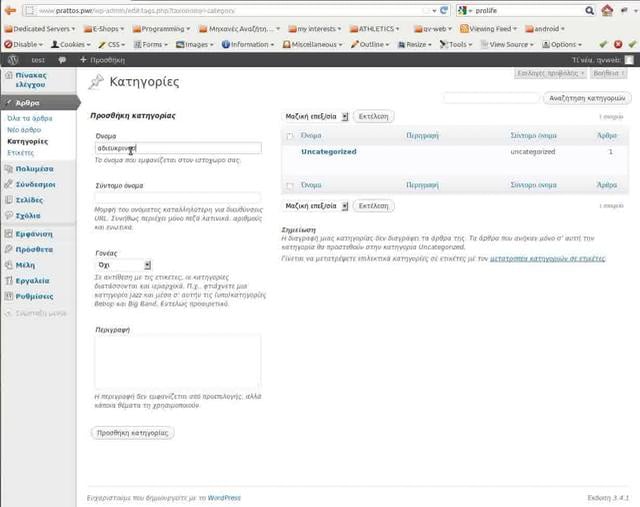Click the Dashboard house icon in sidebar
Viewport: 640px width, 507px height.
(9, 75)
